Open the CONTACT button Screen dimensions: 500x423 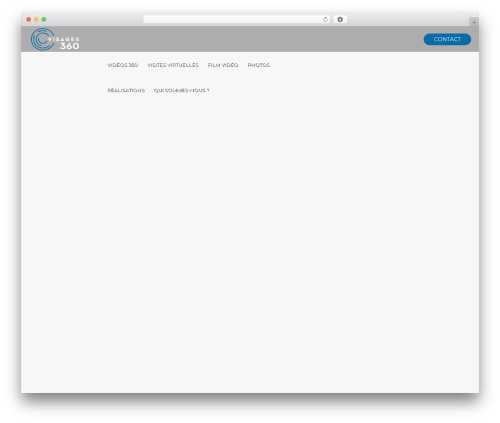[447, 39]
